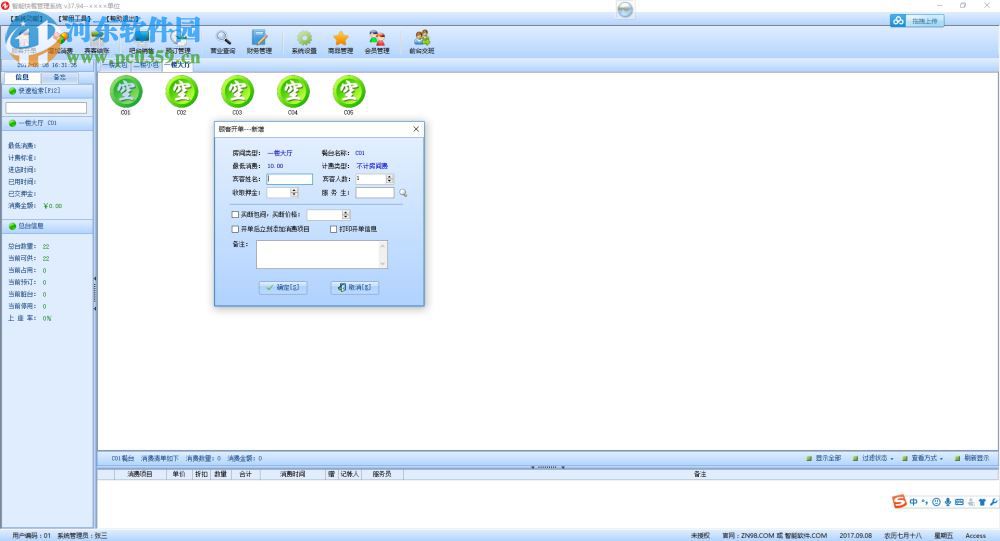
Task: Click the 买断价格 spinner arrows
Action: (x=346, y=215)
